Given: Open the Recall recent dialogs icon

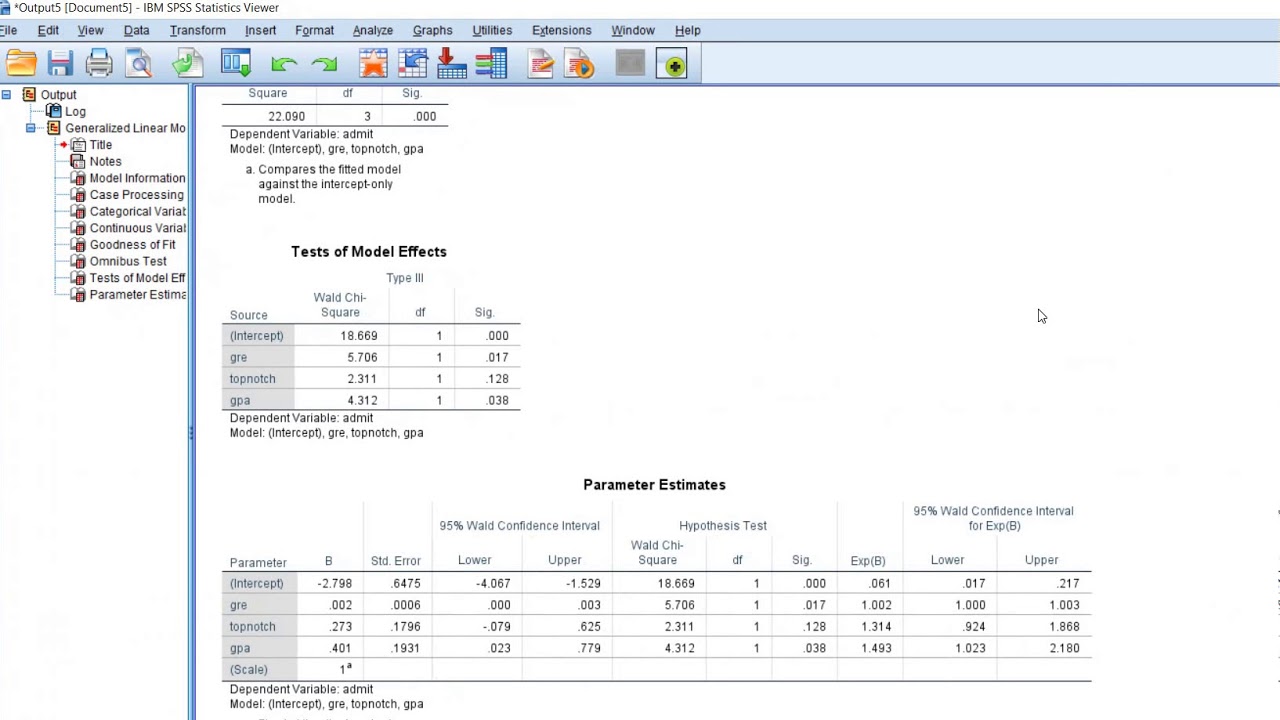Looking at the screenshot, I should (x=236, y=65).
